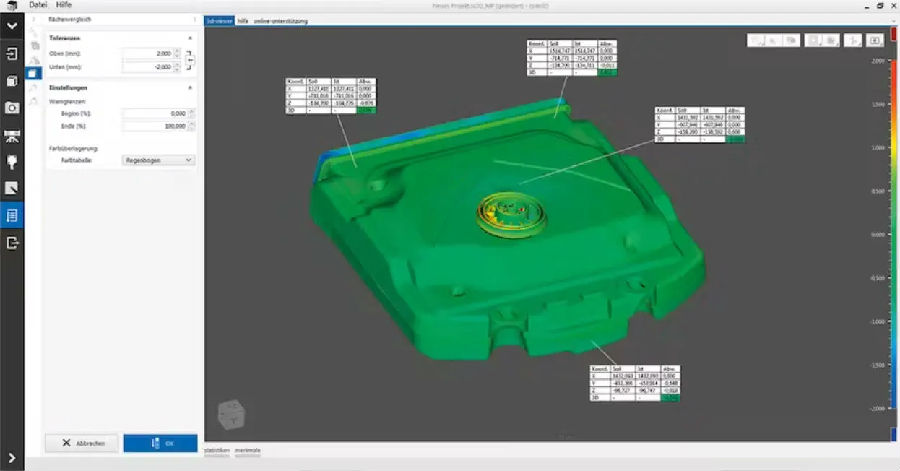Click the tolerance link icon between Oben and Unten

click(189, 60)
